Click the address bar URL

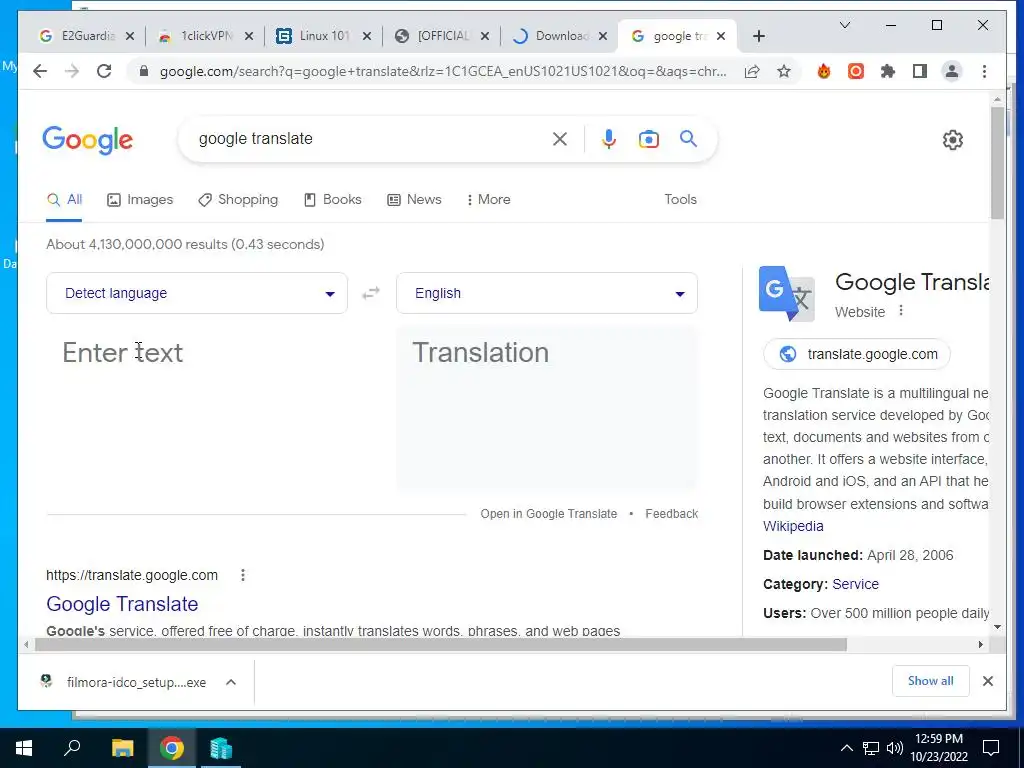point(443,71)
